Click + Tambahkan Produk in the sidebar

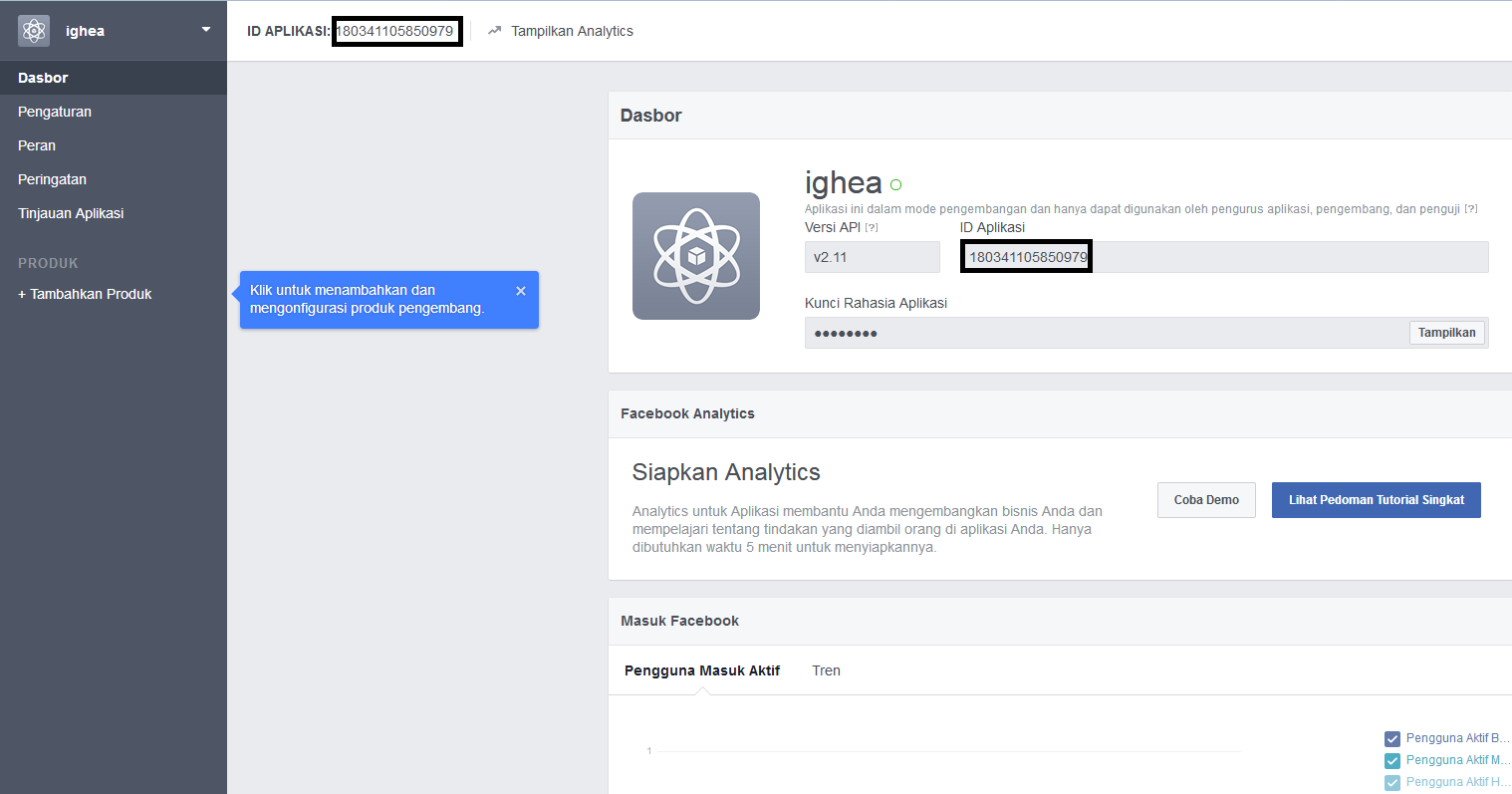(x=85, y=294)
